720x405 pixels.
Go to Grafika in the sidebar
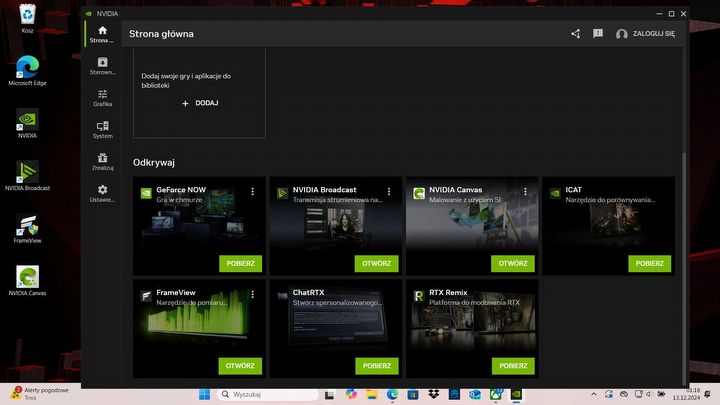pyautogui.click(x=102, y=97)
